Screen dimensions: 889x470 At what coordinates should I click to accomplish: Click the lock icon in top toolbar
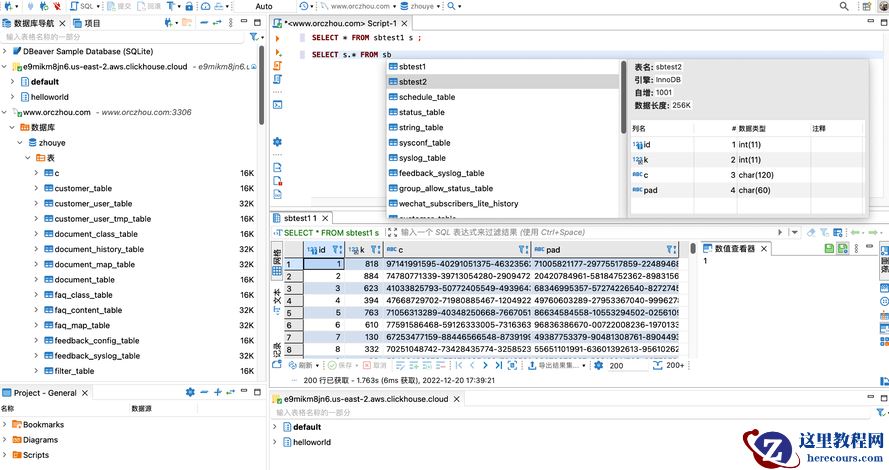coord(190,6)
